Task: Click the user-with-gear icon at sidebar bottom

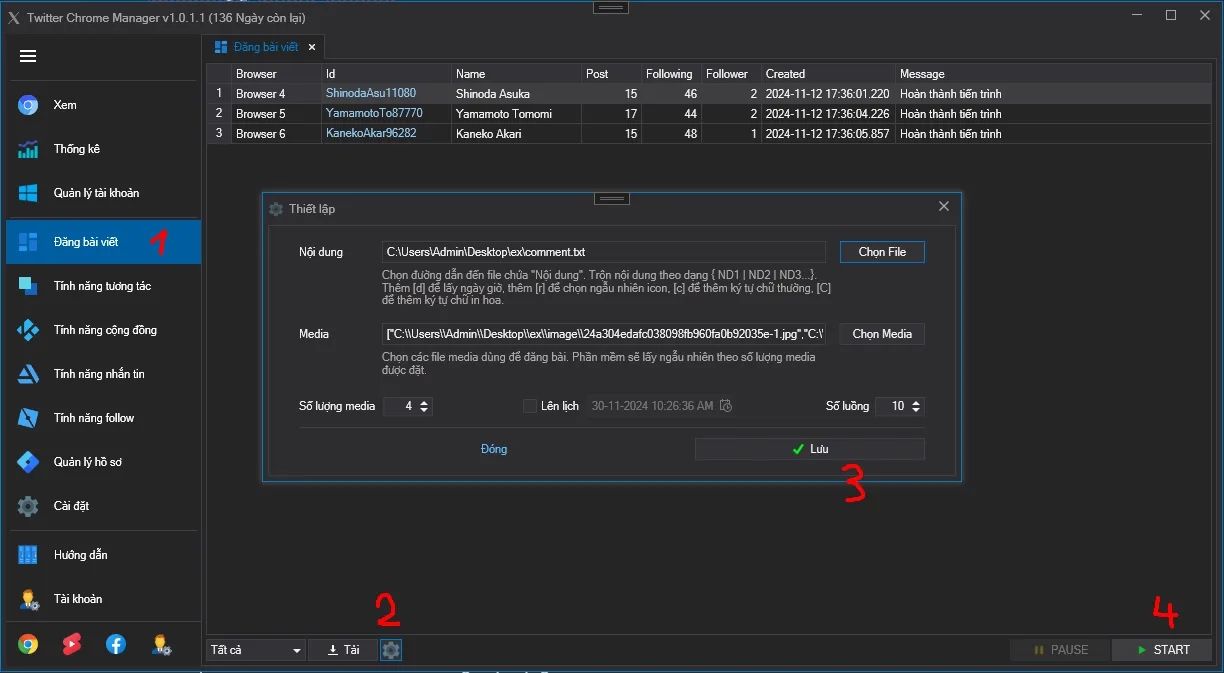Action: tap(160, 644)
